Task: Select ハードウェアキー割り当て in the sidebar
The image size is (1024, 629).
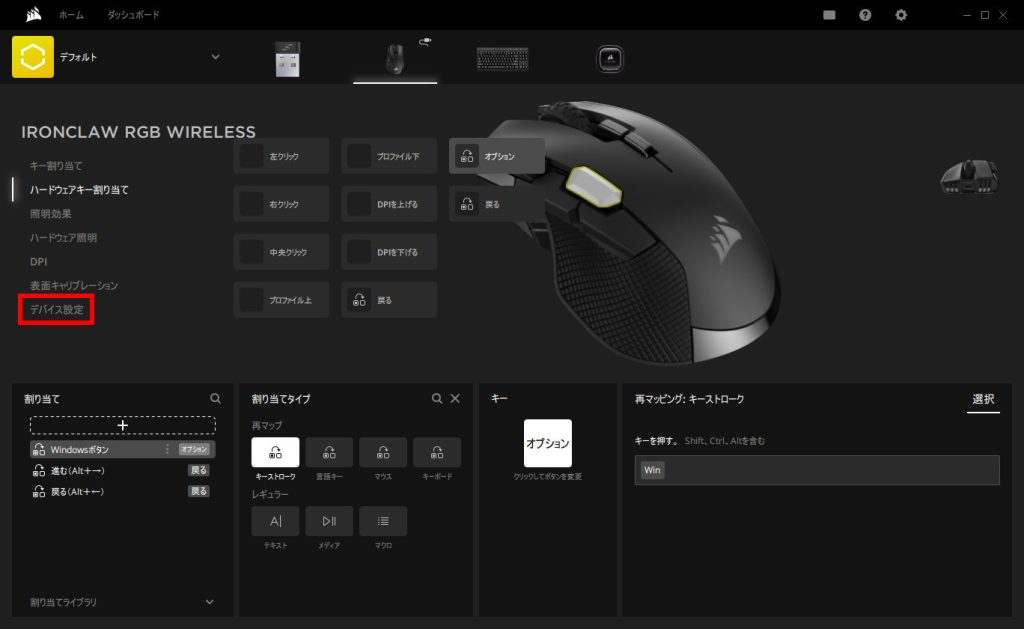Action: pos(79,190)
